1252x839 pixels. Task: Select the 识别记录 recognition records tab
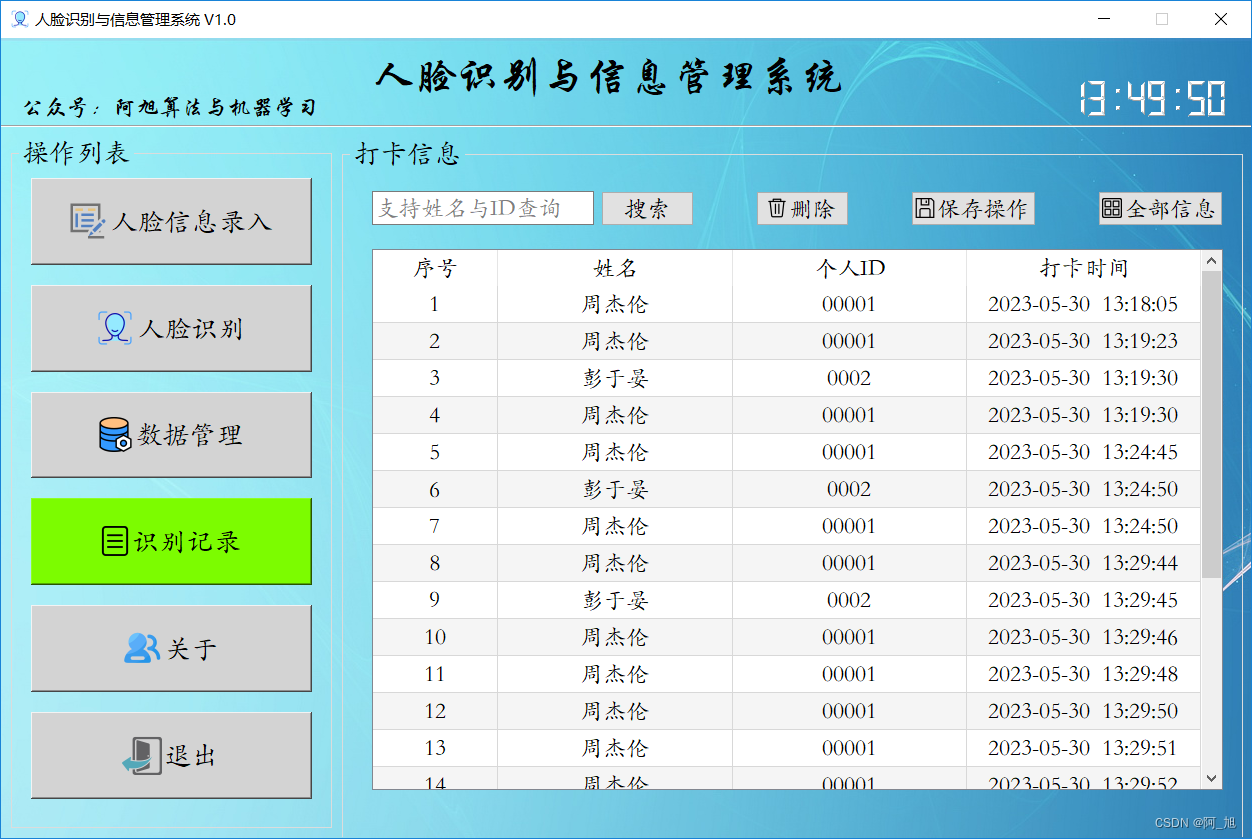[171, 541]
